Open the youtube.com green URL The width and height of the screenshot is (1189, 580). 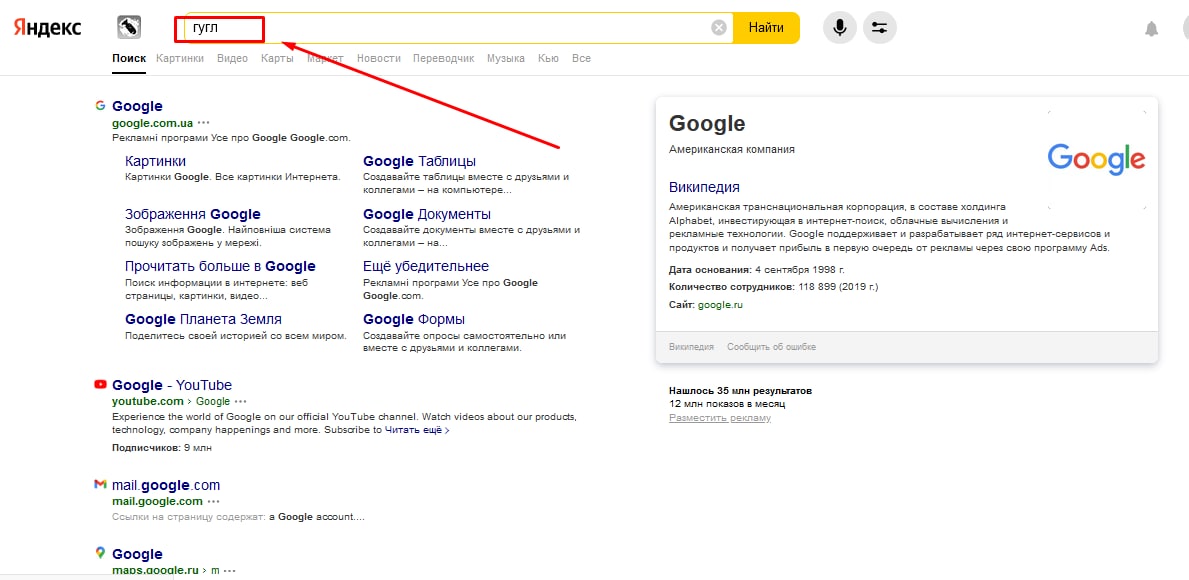coord(148,402)
